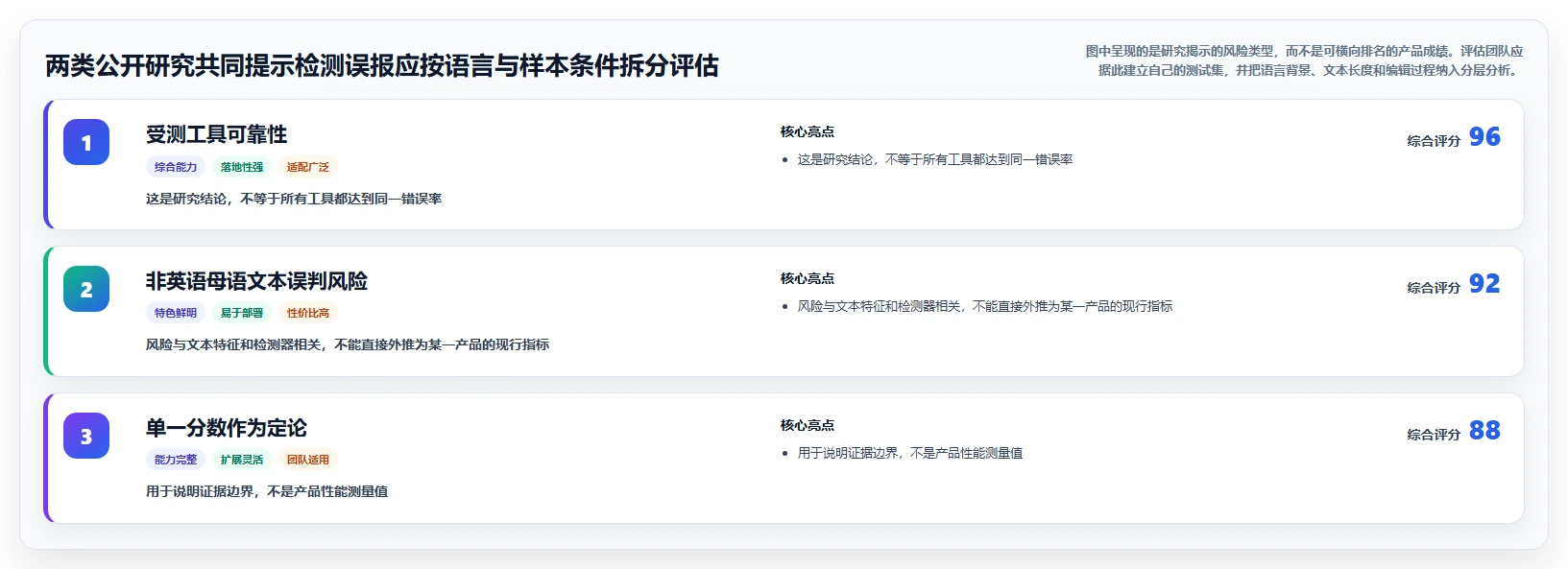The width and height of the screenshot is (1568, 569).
Task: Click the score value 92
Action: tap(1484, 284)
